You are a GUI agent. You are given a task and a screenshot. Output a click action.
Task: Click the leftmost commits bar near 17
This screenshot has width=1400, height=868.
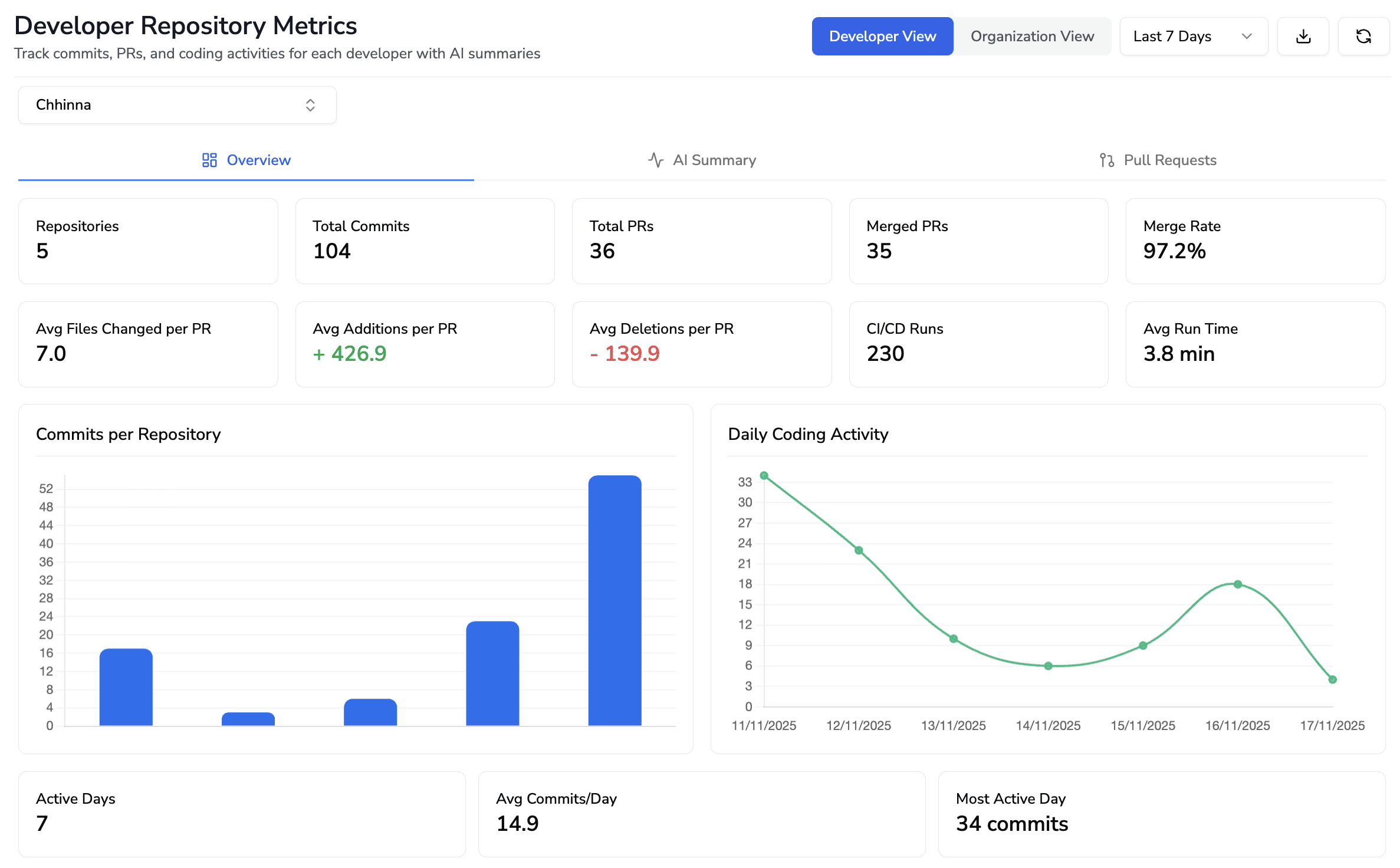click(126, 687)
